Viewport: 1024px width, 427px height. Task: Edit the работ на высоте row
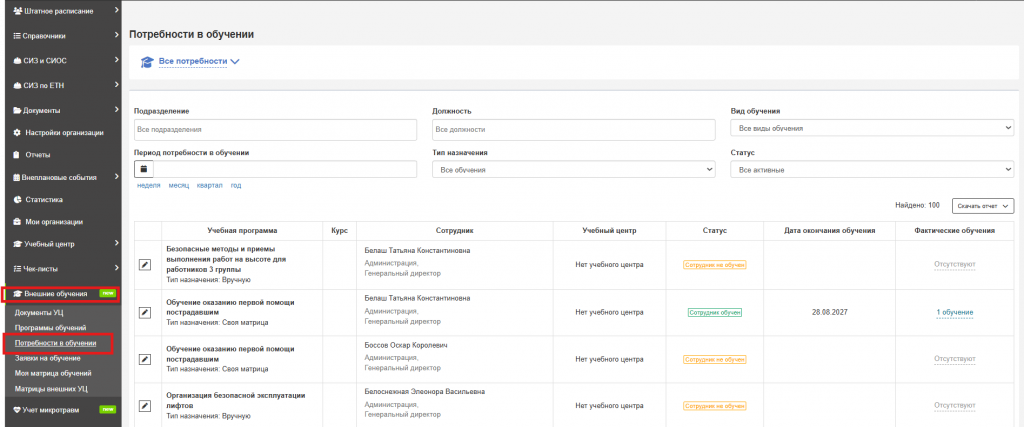pyautogui.click(x=145, y=264)
